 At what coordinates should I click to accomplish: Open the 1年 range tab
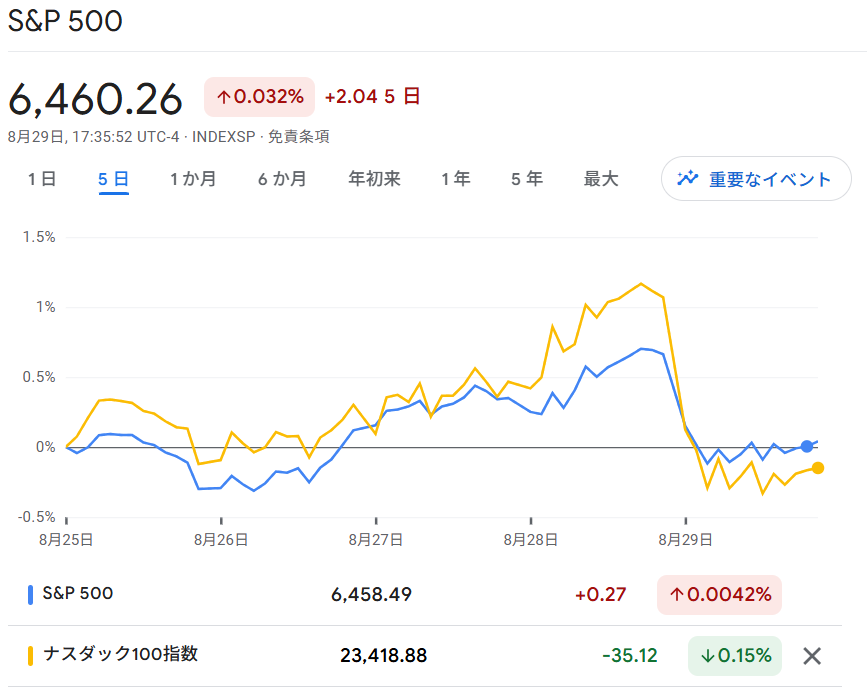coord(456,179)
